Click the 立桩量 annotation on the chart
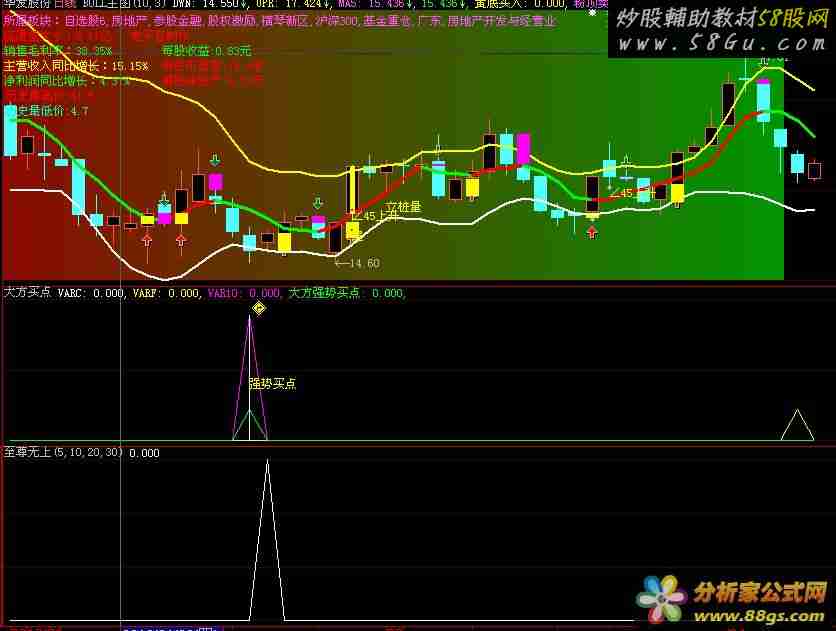Image resolution: width=836 pixels, height=631 pixels. tap(403, 207)
